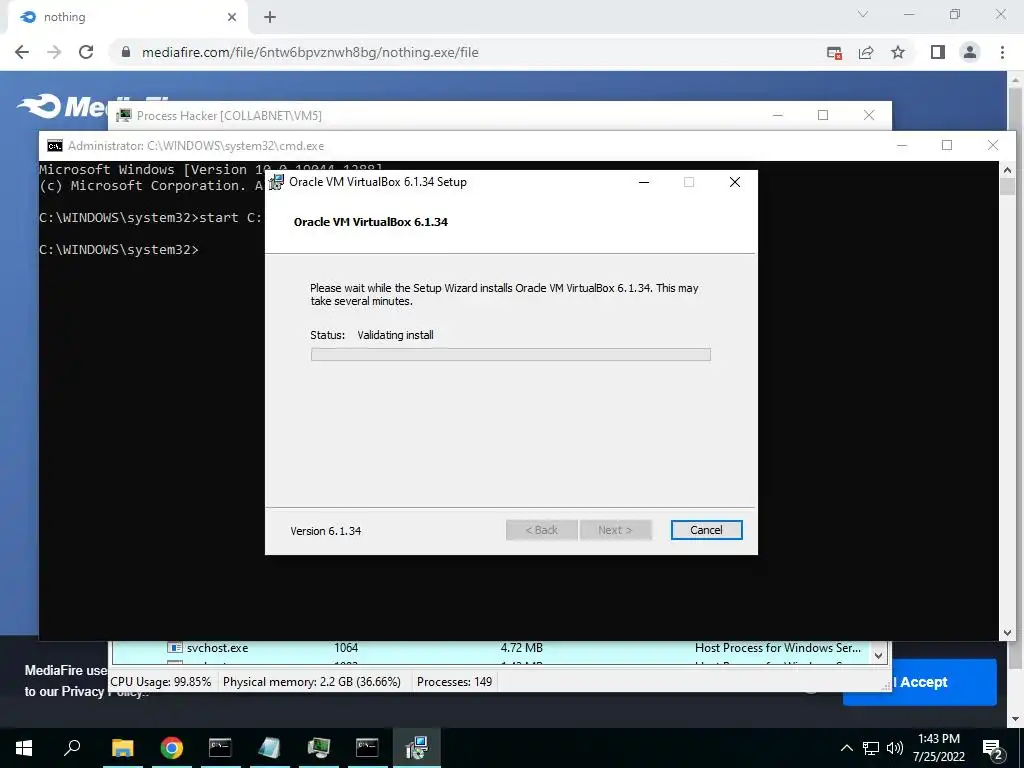1024x768 pixels.
Task: Open File Explorer from taskbar
Action: click(122, 748)
